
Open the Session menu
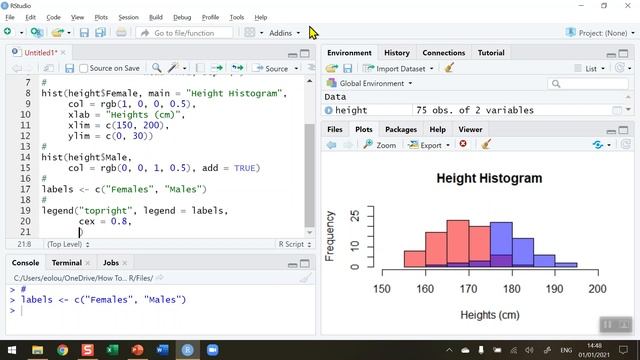(128, 17)
